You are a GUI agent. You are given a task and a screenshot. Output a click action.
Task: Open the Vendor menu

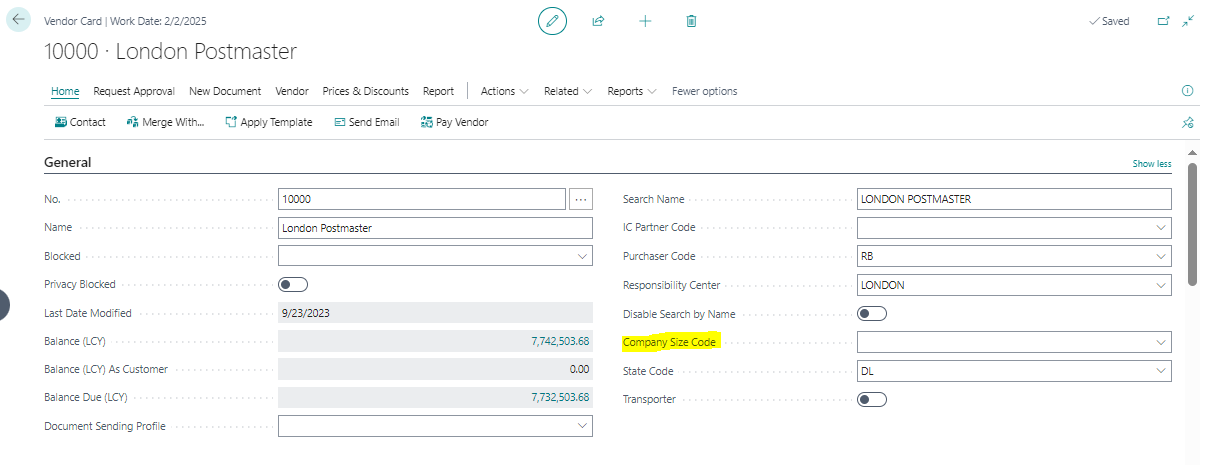292,91
